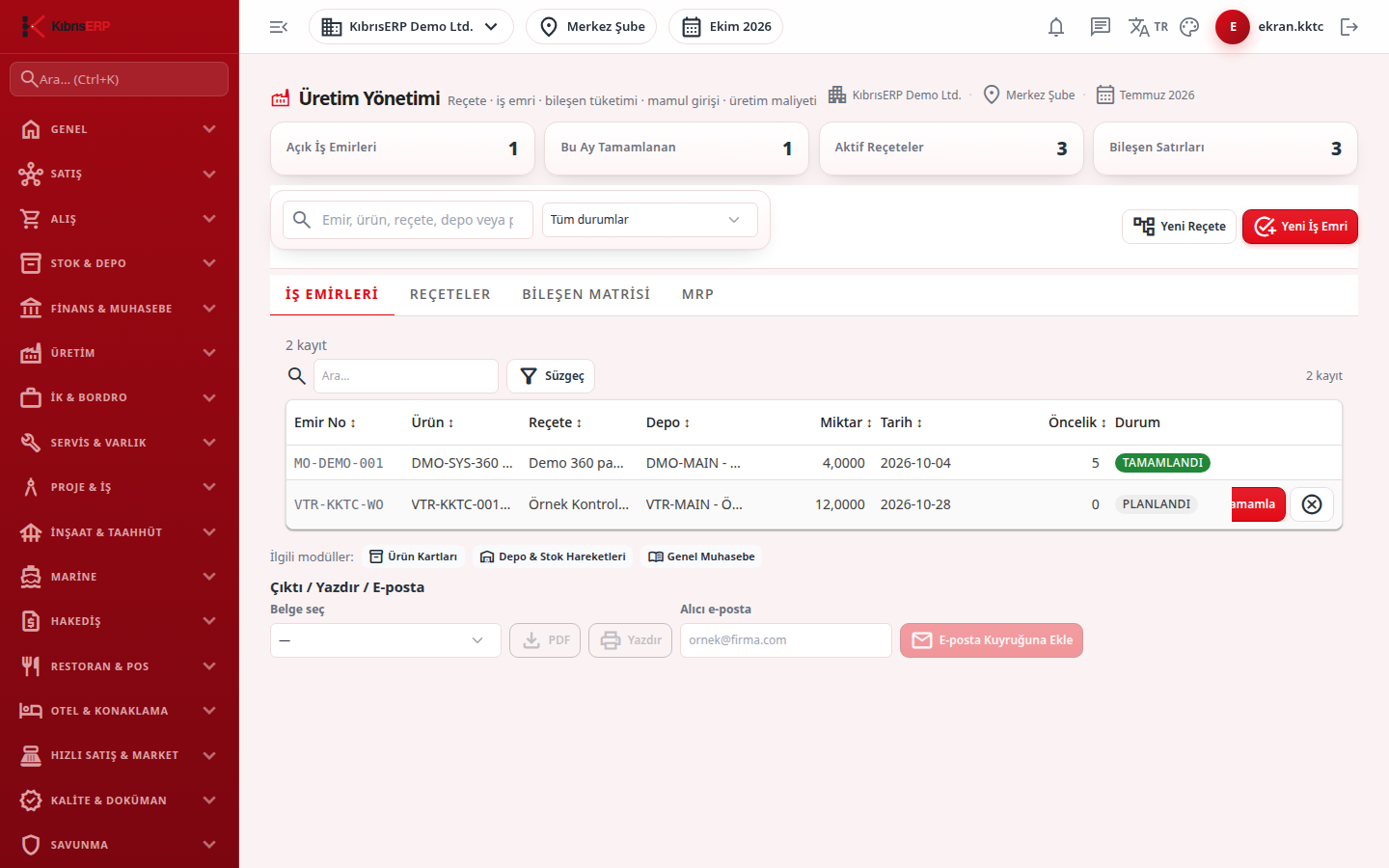Viewport: 1389px width, 868px height.
Task: Focus the Emir, ürün, reçete search field
Action: 408,220
